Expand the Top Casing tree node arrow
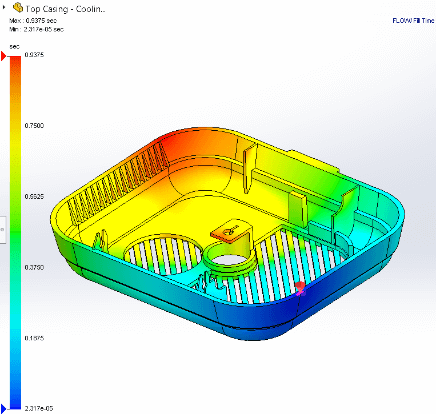Image resolution: width=436 pixels, height=414 pixels. click(4, 7)
